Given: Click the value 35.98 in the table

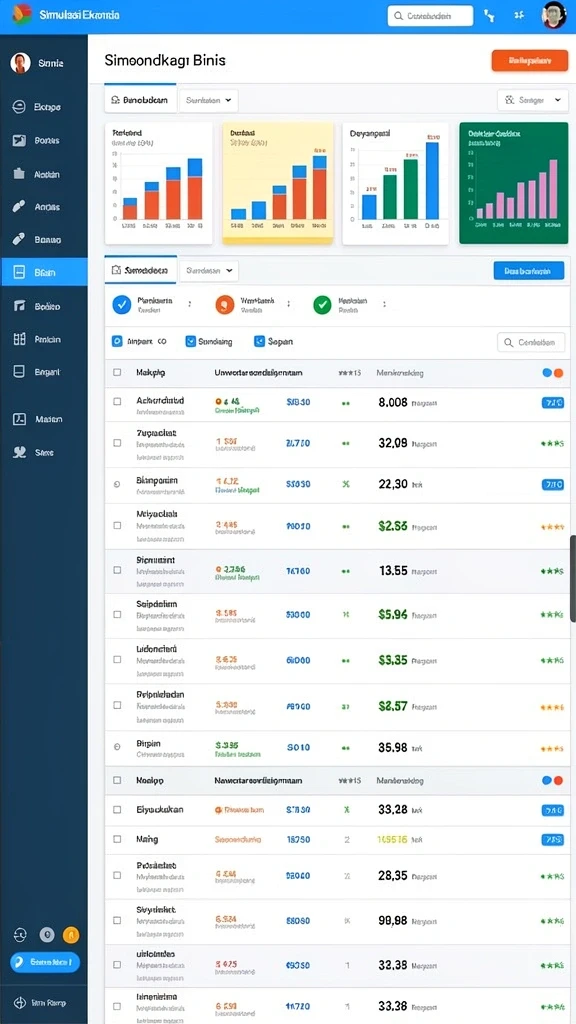Looking at the screenshot, I should pyautogui.click(x=392, y=747).
